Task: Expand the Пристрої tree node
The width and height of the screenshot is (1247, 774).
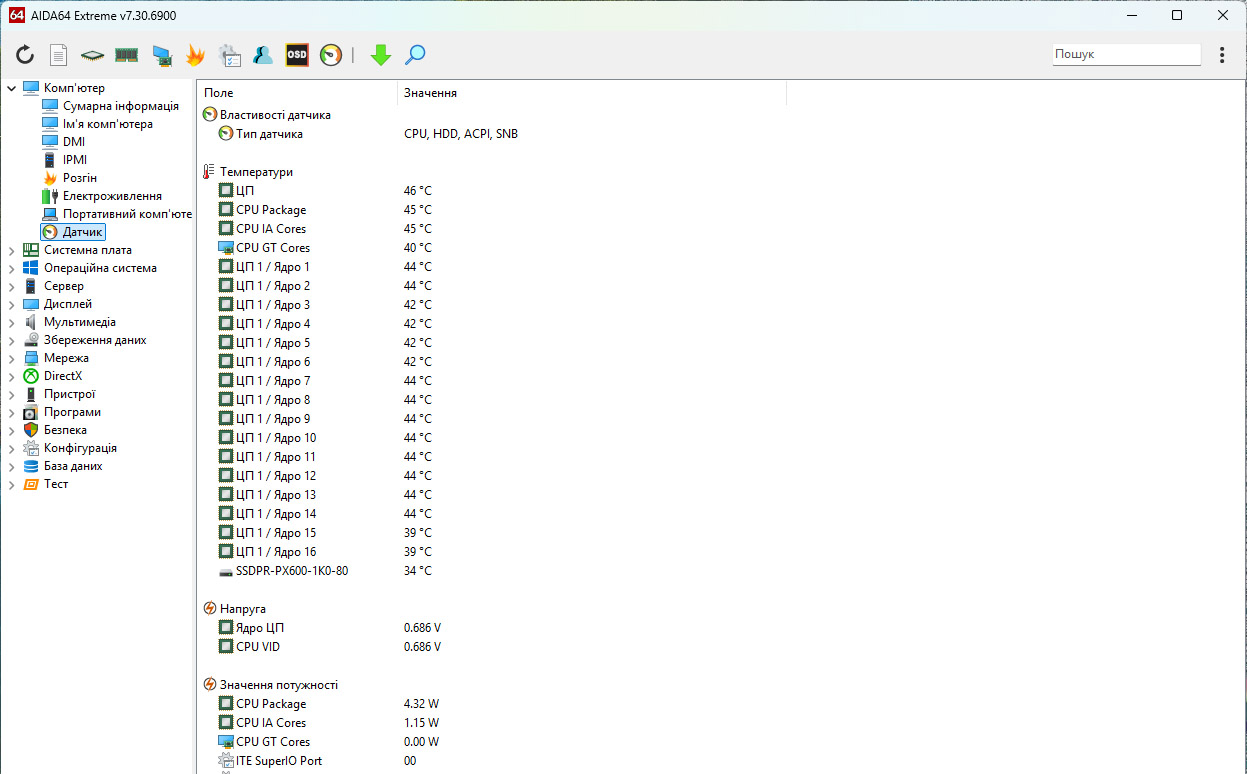Action: pos(11,394)
